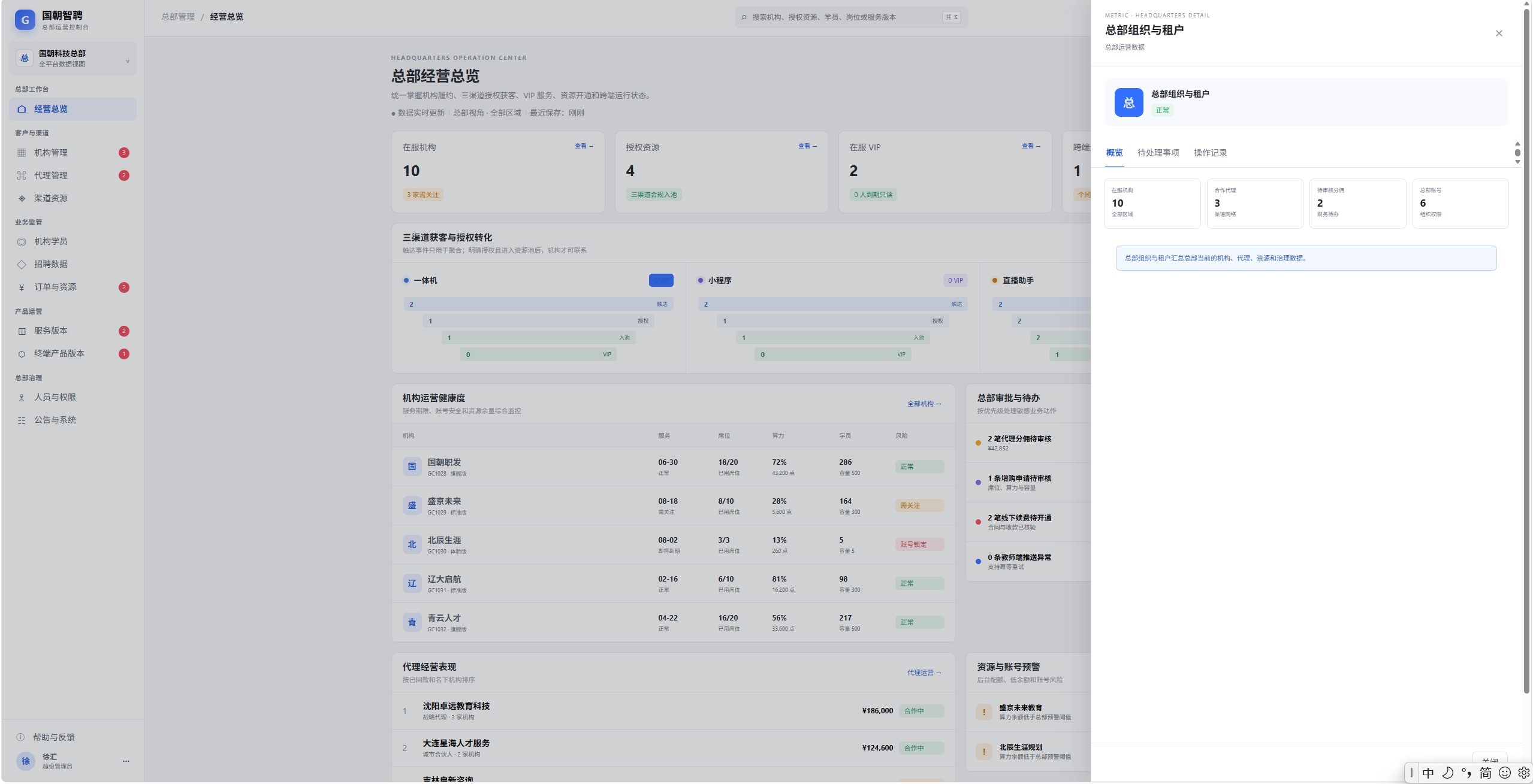Screen dimensions: 1533x784
Task: Click the 经营总览 home icon in sidebar
Action: tap(22, 109)
